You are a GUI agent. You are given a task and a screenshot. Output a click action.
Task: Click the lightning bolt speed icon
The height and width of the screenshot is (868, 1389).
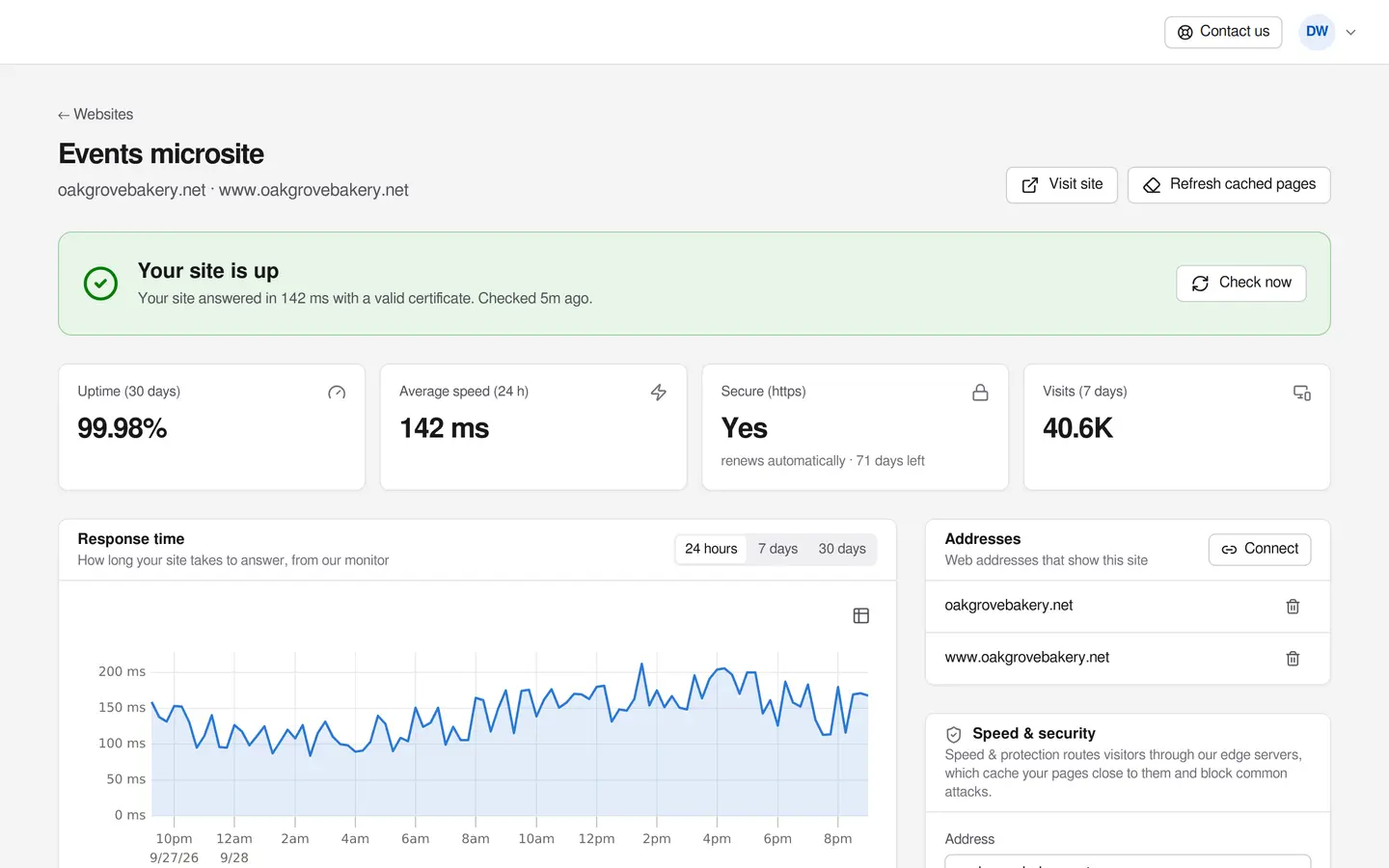(659, 393)
